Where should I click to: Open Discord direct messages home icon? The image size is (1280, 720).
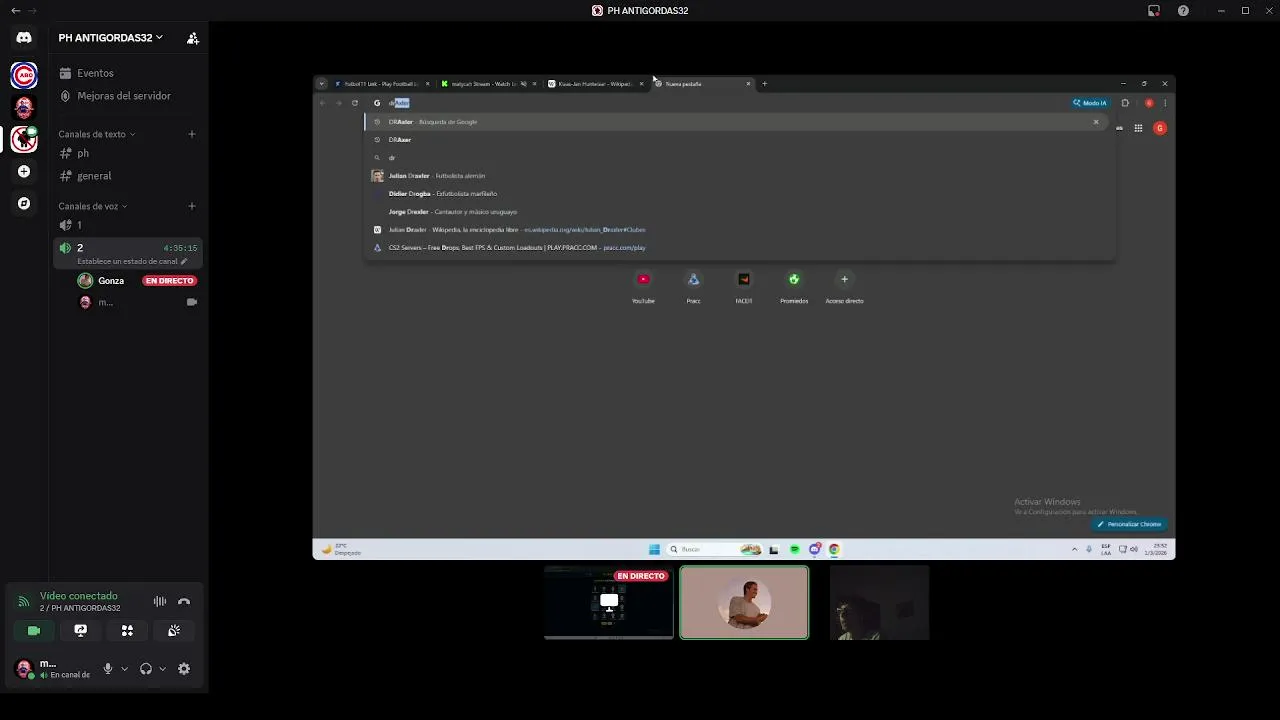24,37
